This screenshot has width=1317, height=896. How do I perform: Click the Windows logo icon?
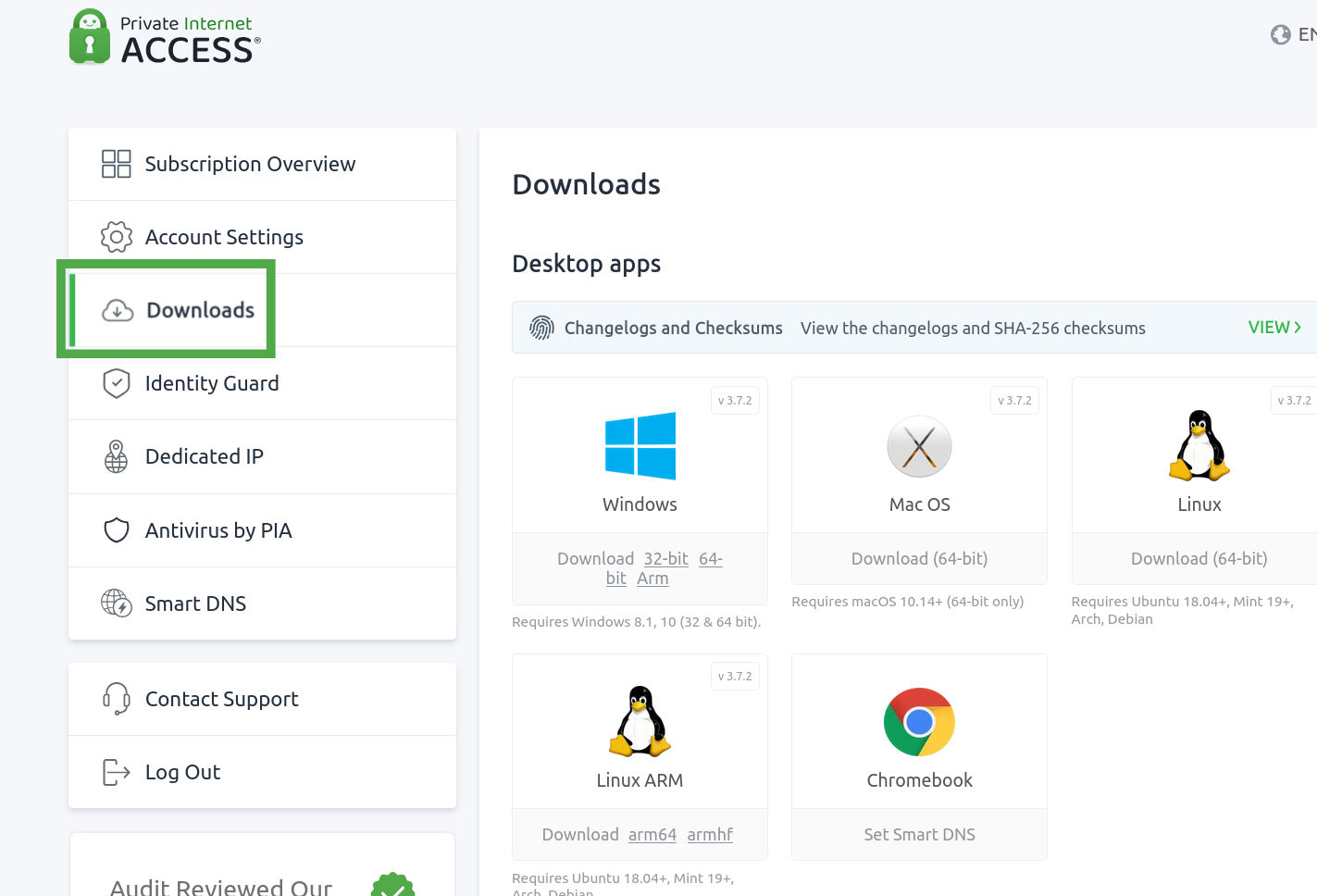coord(640,446)
